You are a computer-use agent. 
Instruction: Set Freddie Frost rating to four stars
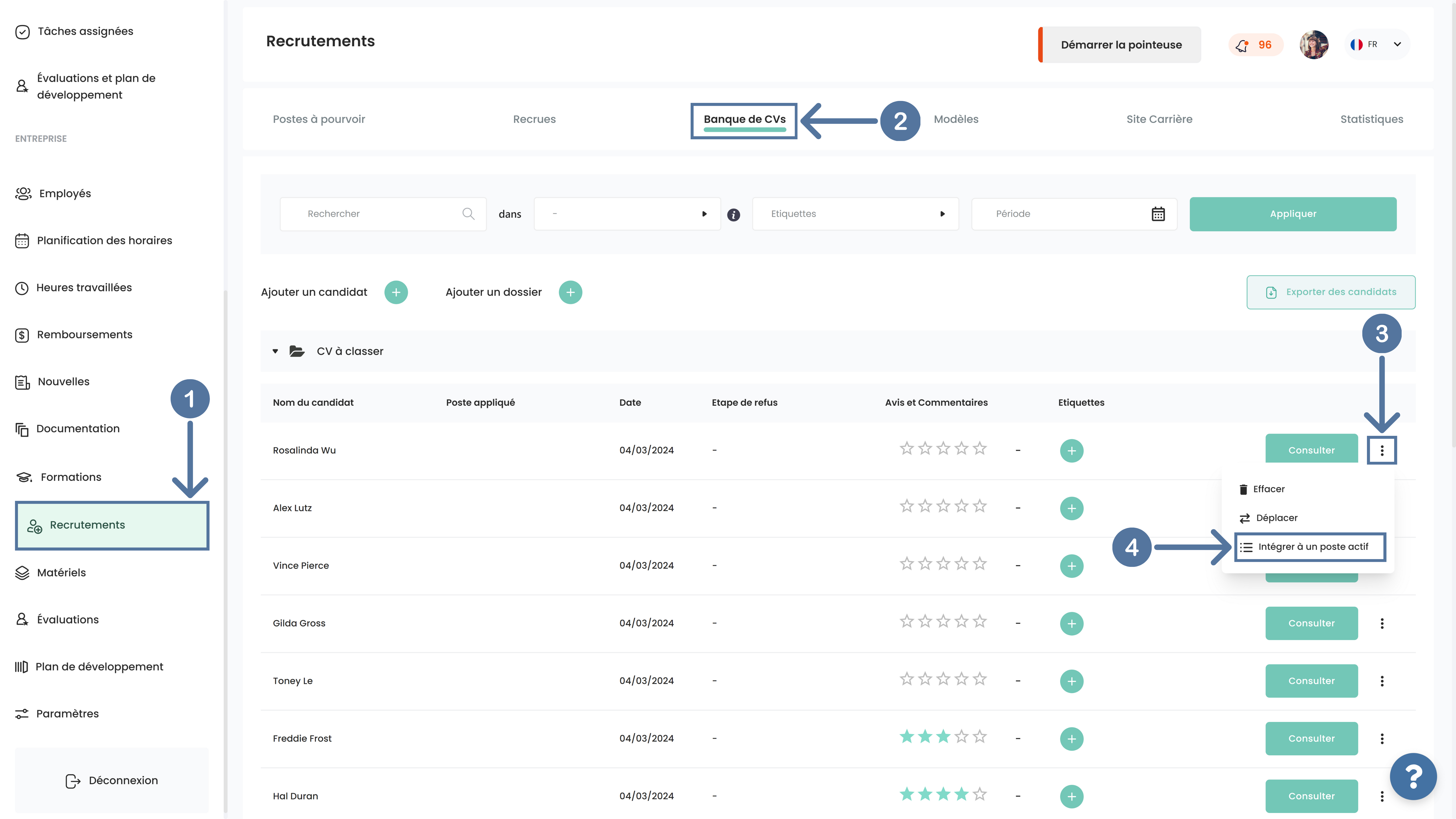click(x=961, y=737)
